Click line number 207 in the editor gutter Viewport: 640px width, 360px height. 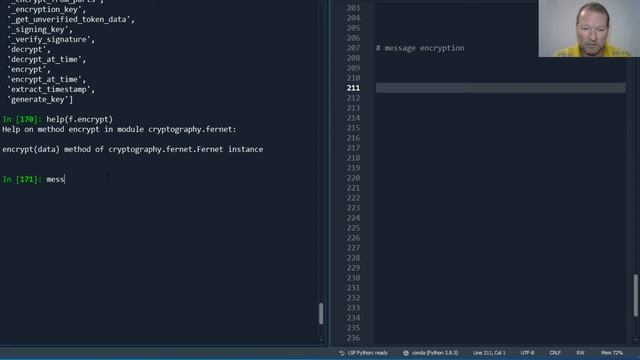[x=353, y=48]
